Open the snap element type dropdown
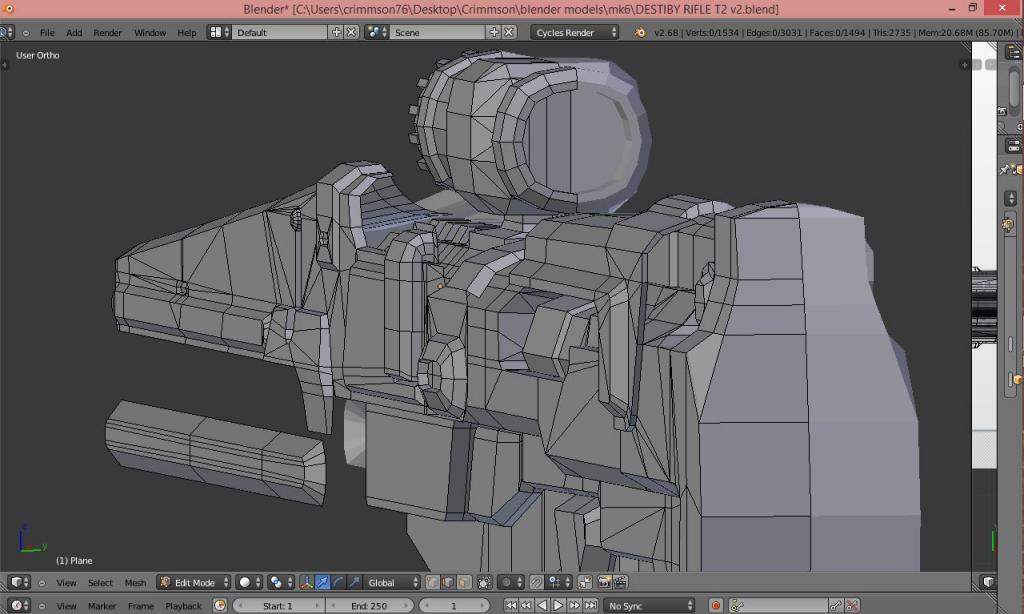Image resolution: width=1024 pixels, height=614 pixels. click(558, 583)
